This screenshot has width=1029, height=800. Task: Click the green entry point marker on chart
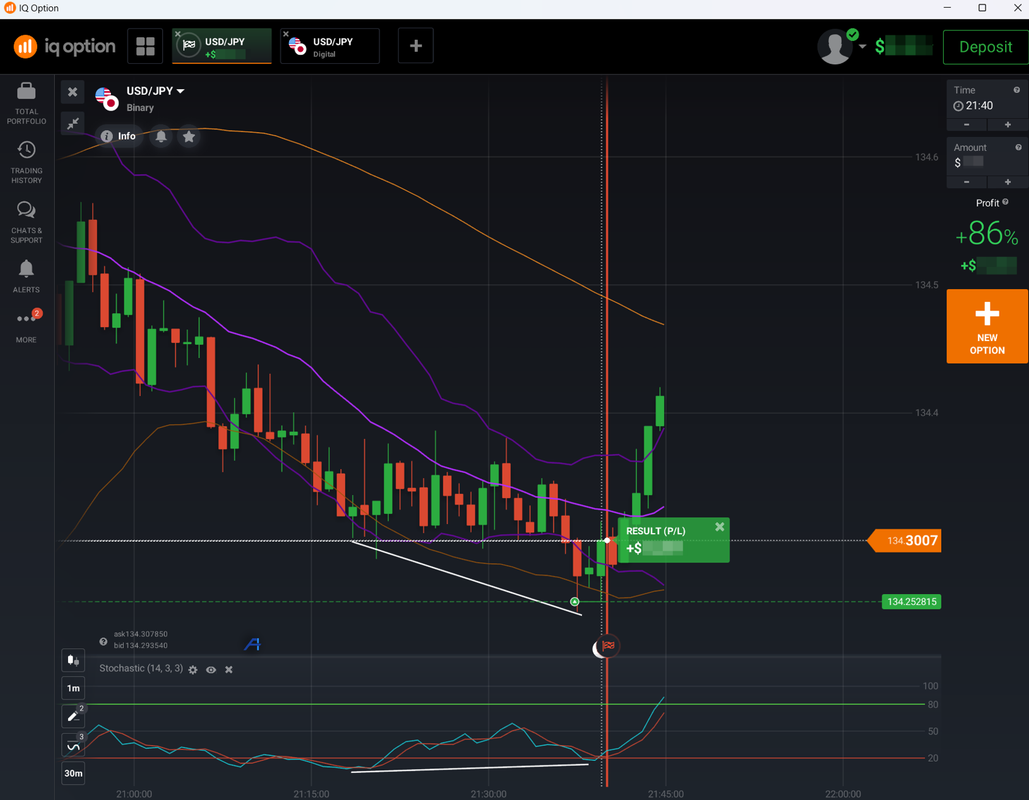point(575,602)
